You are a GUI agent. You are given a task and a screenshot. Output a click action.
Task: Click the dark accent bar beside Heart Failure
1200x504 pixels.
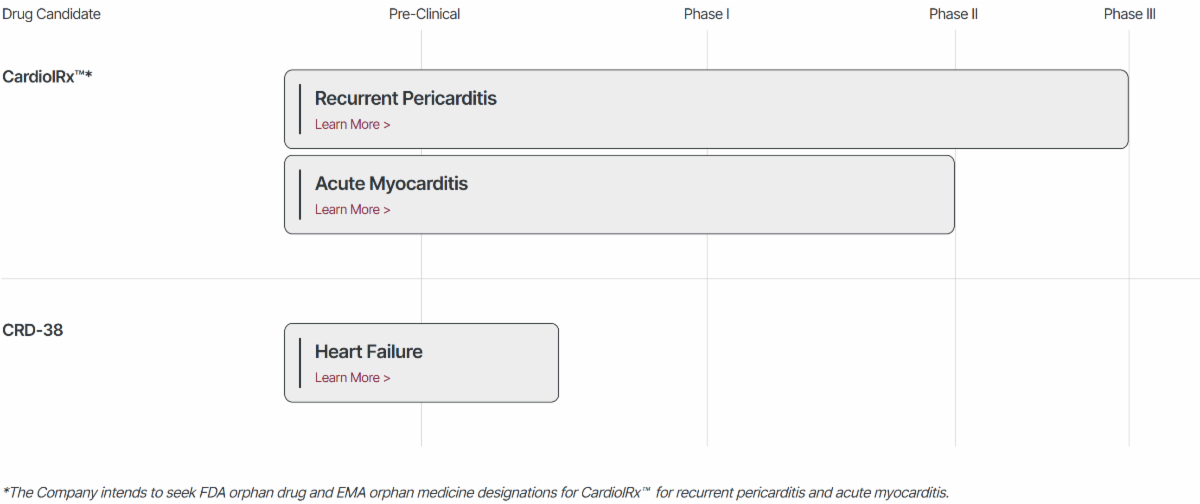pos(300,362)
